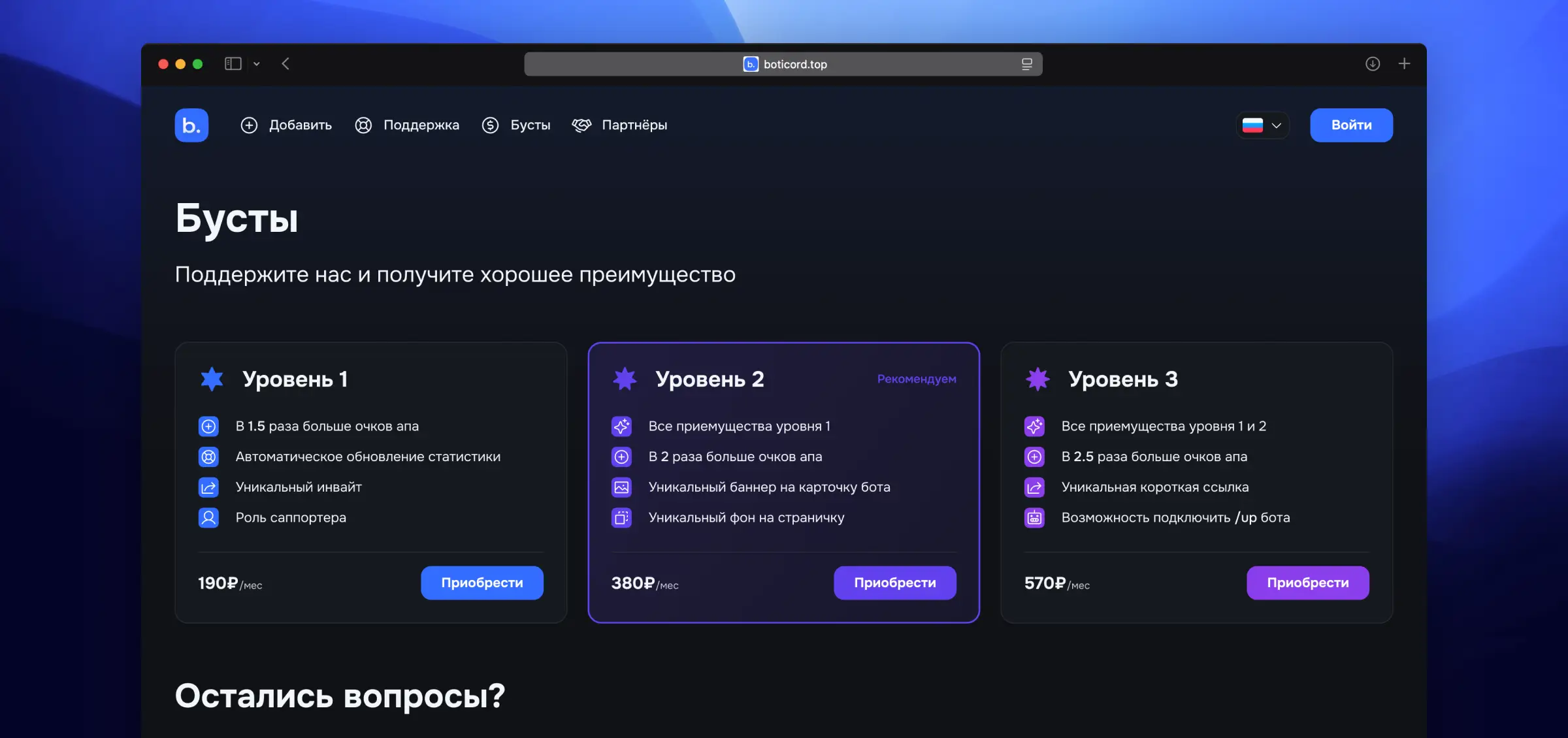Viewport: 1568px width, 738px height.
Task: Open Safari downloads icon
Action: coord(1373,63)
